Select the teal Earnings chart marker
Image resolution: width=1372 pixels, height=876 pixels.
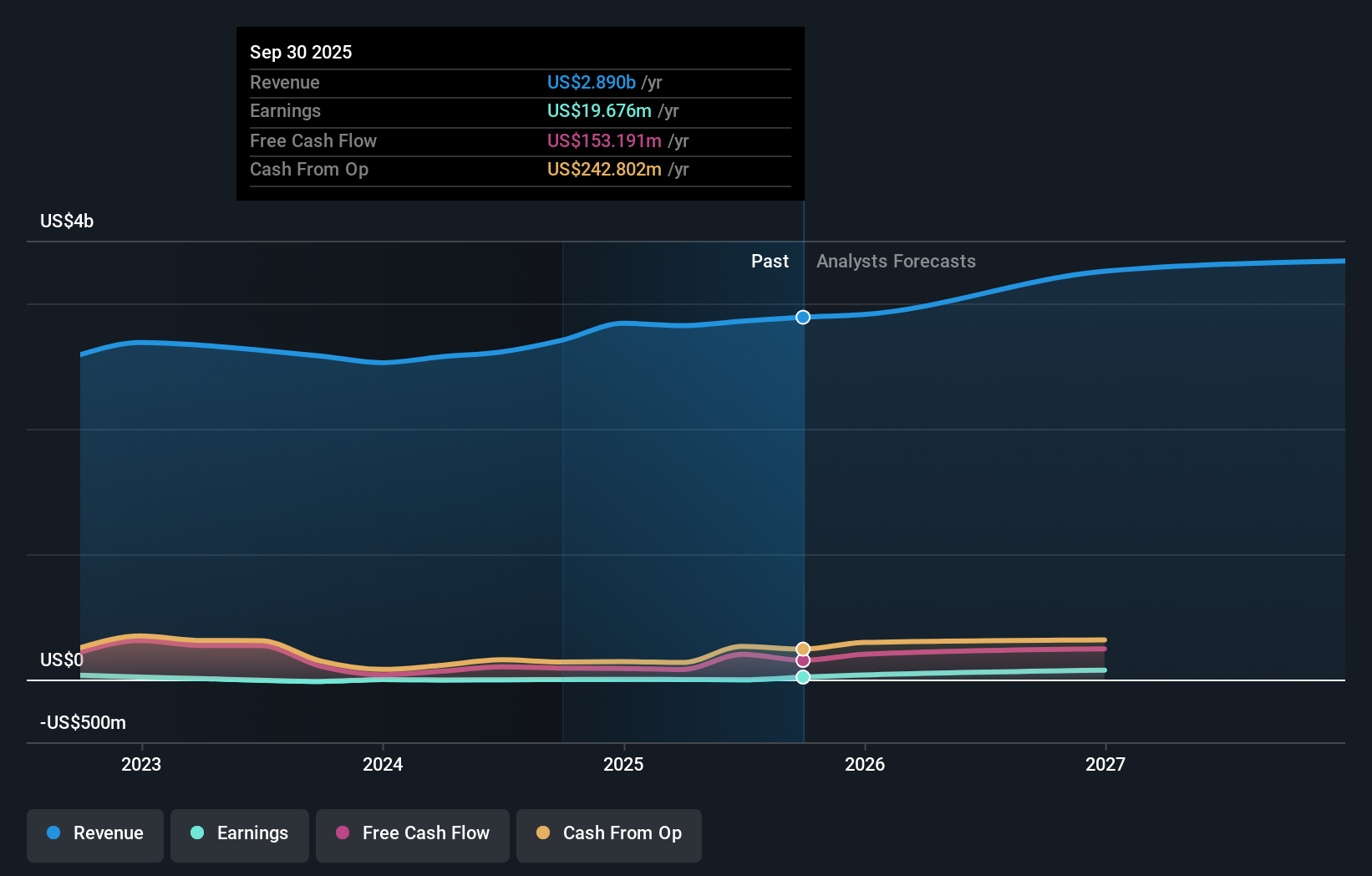[x=802, y=677]
